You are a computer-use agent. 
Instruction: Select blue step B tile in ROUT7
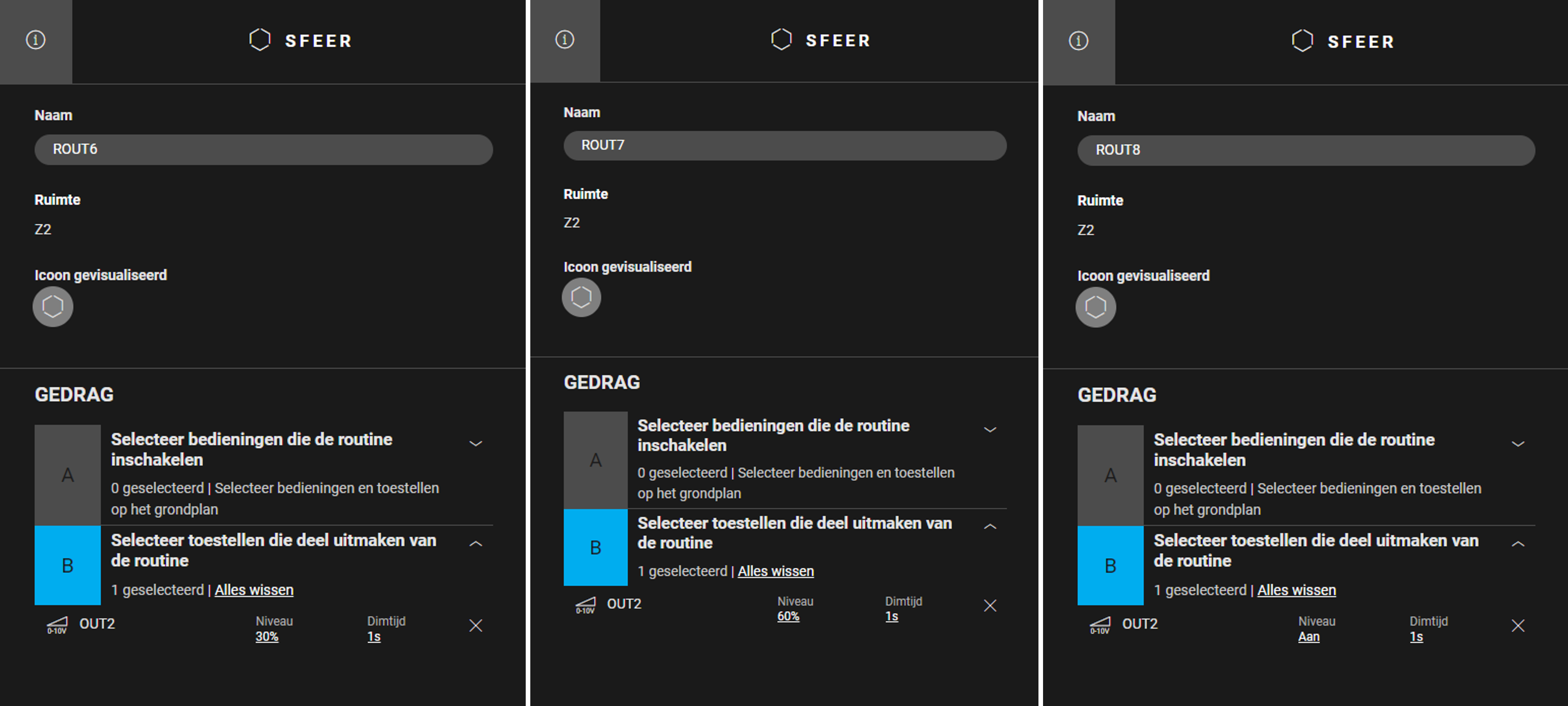pyautogui.click(x=595, y=547)
